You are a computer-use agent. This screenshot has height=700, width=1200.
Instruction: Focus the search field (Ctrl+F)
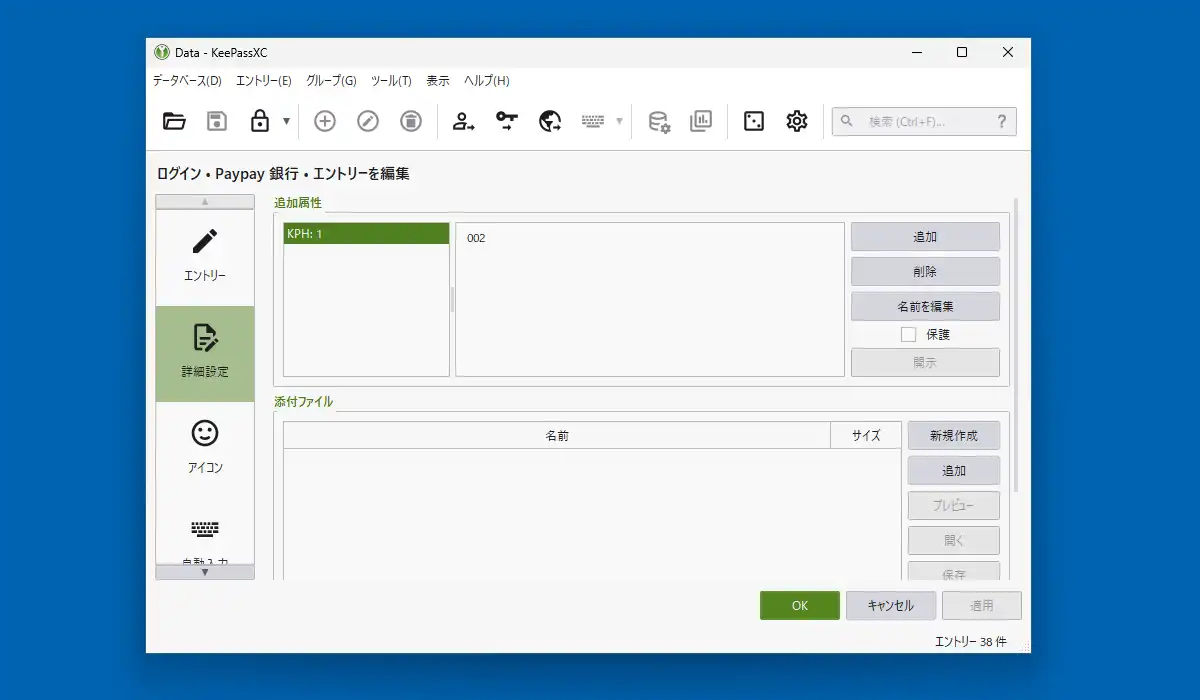(x=924, y=122)
